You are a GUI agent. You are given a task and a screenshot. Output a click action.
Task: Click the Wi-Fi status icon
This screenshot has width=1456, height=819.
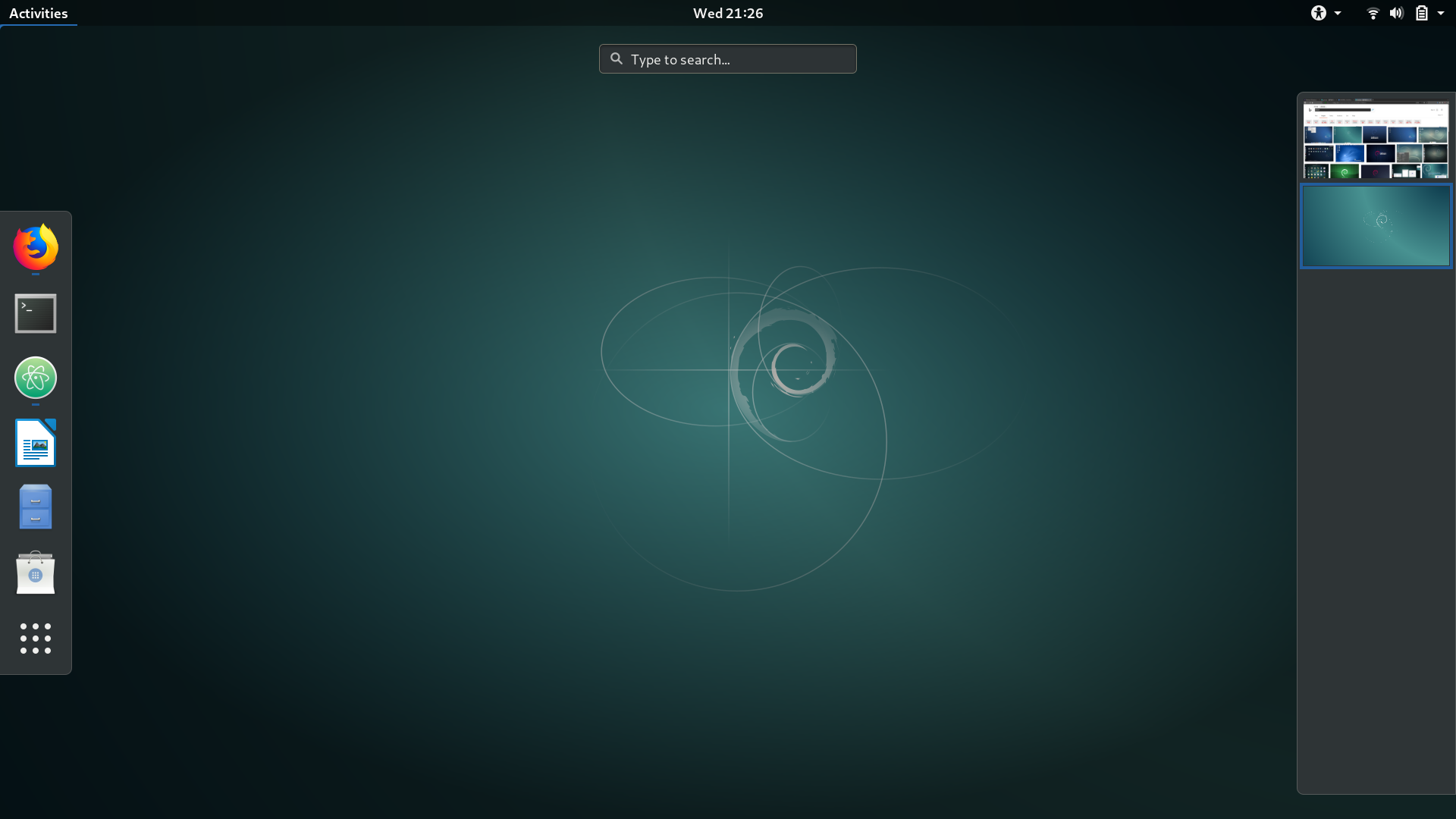1373,13
